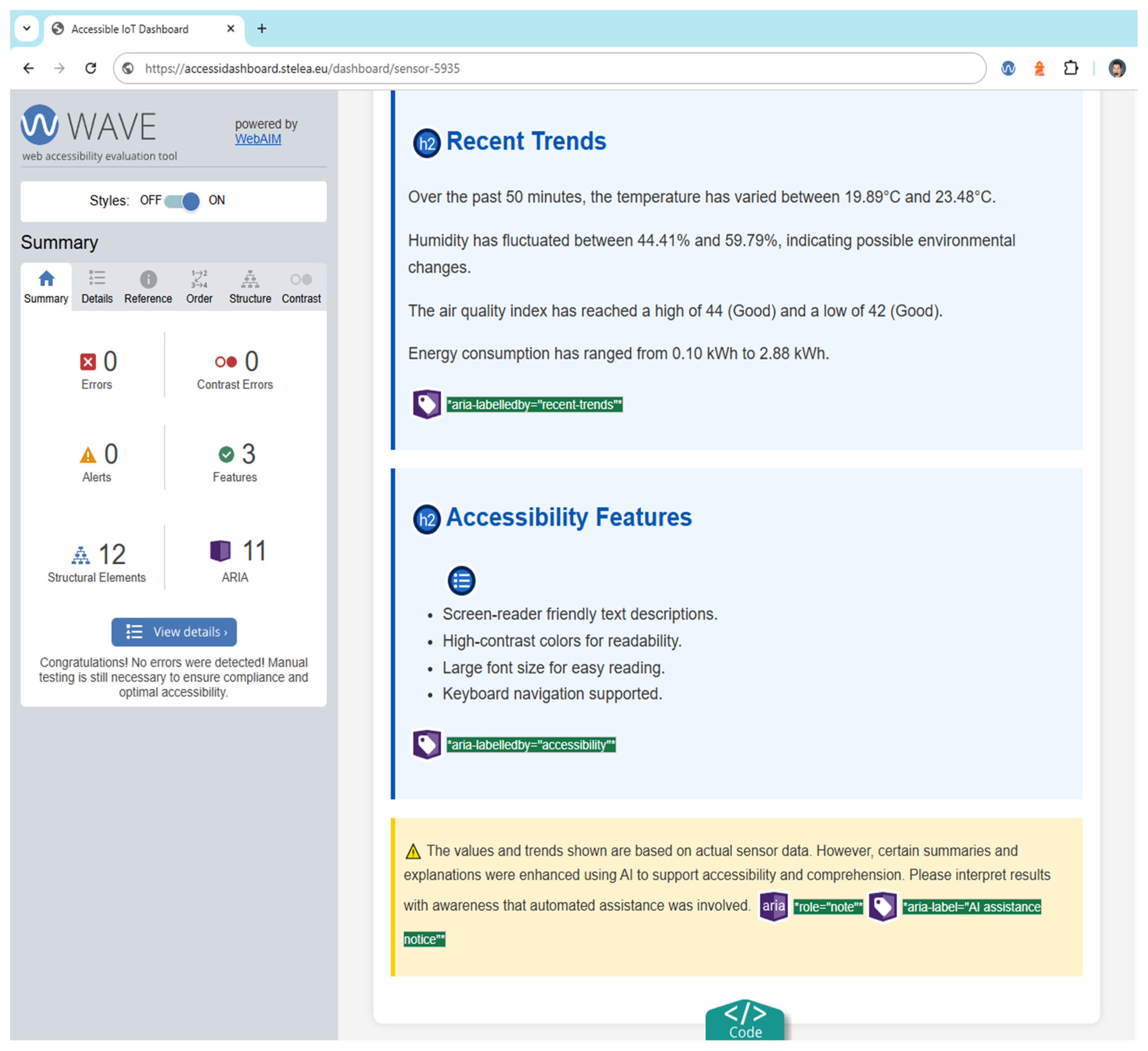Click the address bar URL field

[550, 69]
